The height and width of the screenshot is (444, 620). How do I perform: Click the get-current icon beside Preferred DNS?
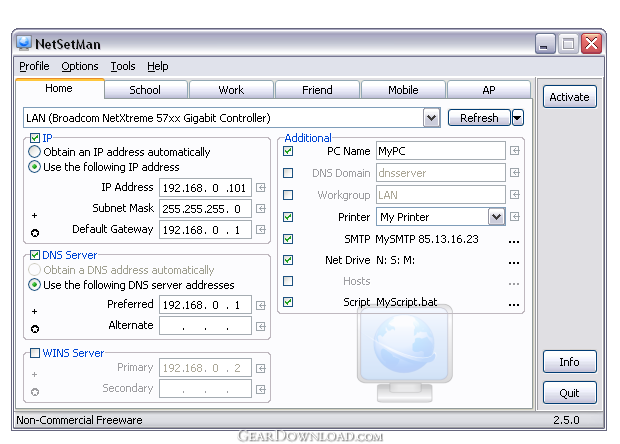point(261,305)
